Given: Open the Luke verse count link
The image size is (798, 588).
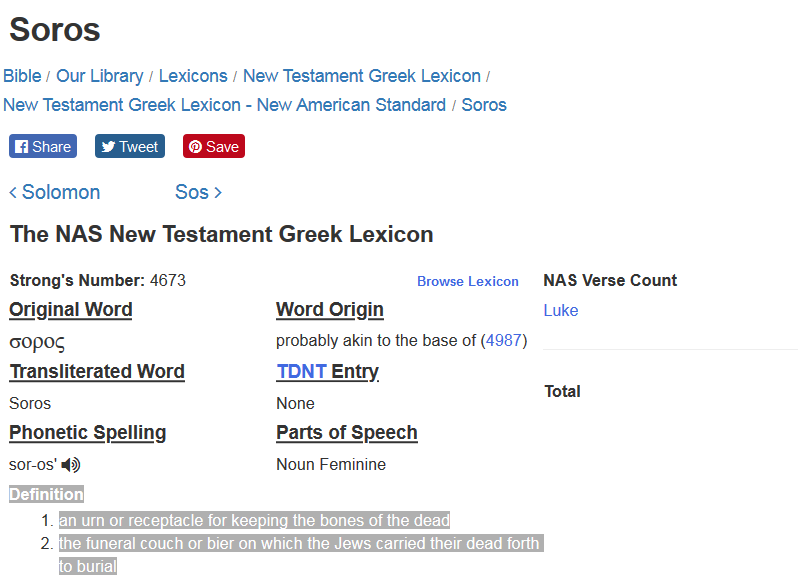Looking at the screenshot, I should point(561,311).
